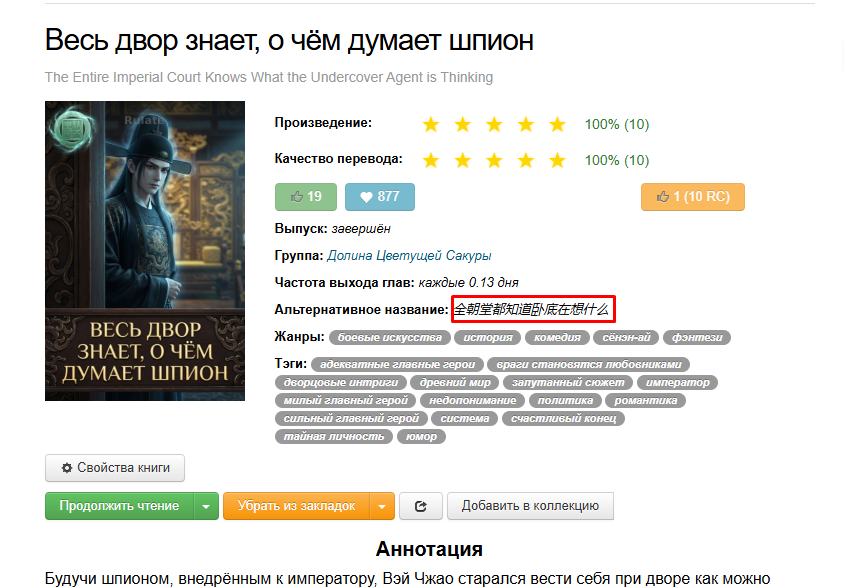
Task: Click the orange thumbs-up 1 (10 RC) button
Action: click(x=693, y=197)
